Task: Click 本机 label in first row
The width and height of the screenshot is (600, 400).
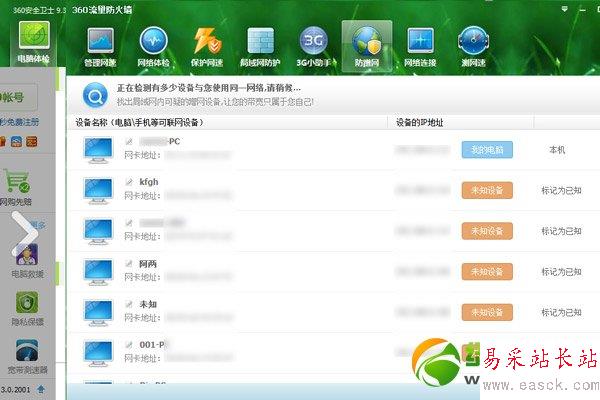Action: tap(557, 150)
